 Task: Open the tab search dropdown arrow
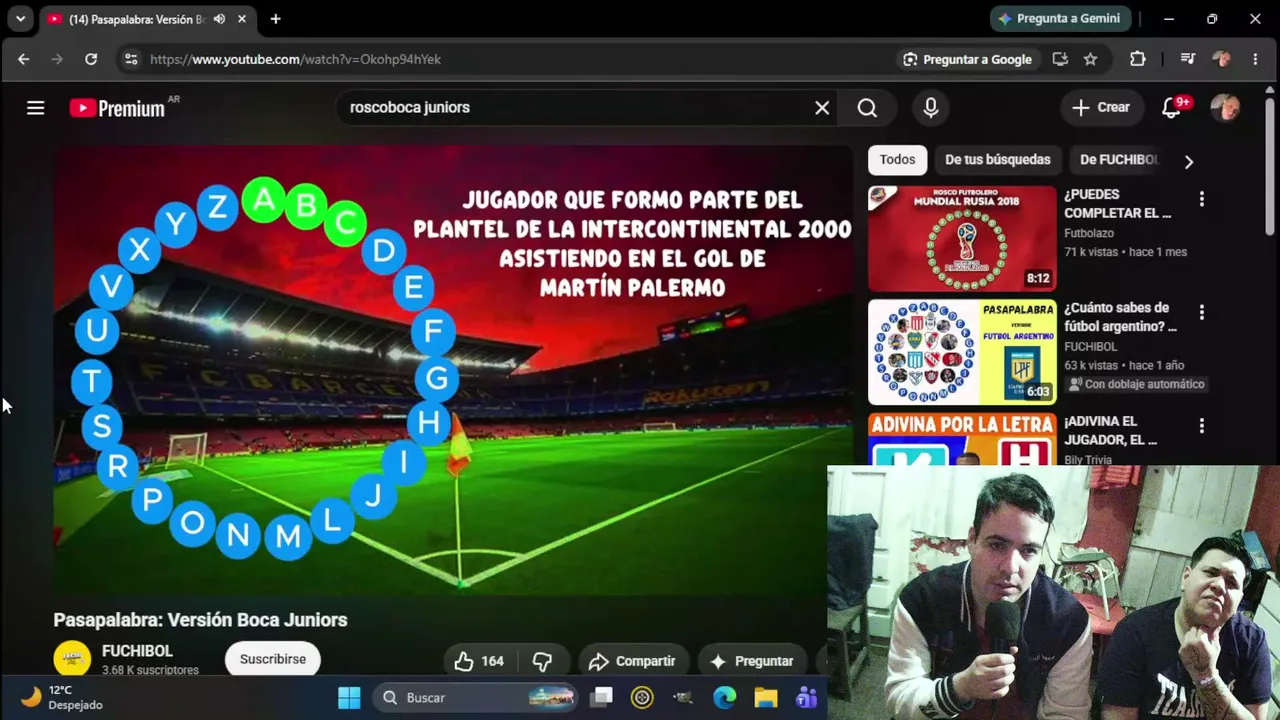click(20, 19)
